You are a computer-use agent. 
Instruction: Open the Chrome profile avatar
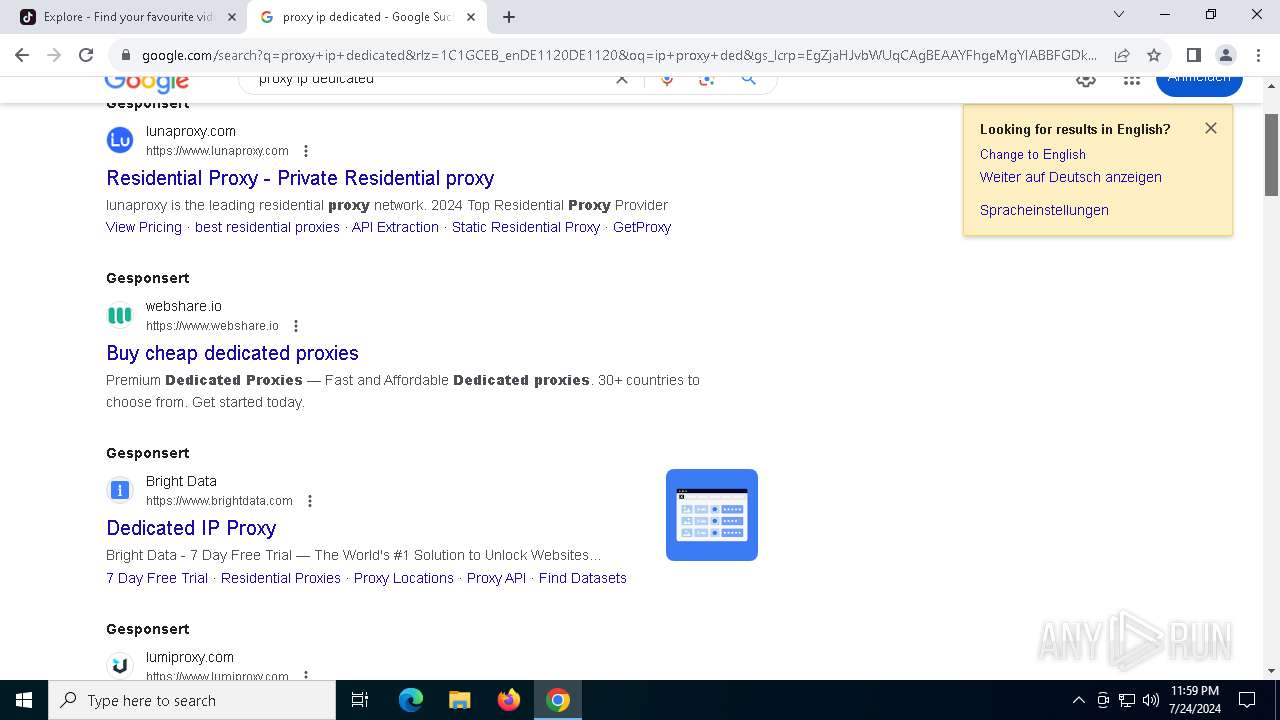[x=1225, y=55]
